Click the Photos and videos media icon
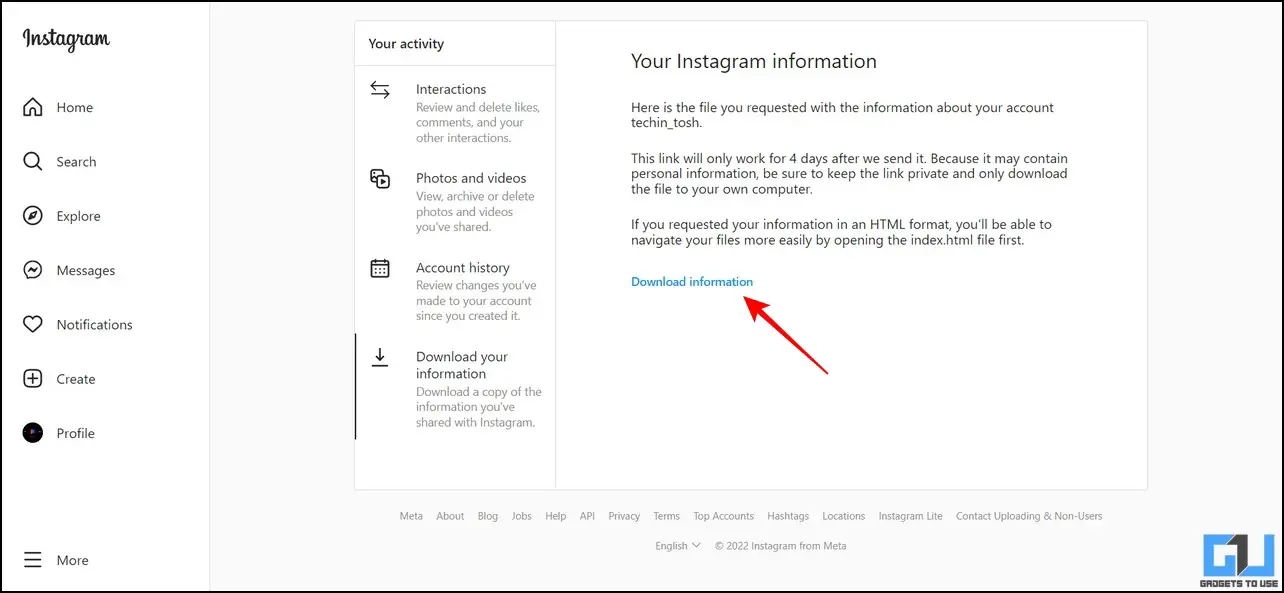This screenshot has width=1284, height=593. pyautogui.click(x=380, y=179)
